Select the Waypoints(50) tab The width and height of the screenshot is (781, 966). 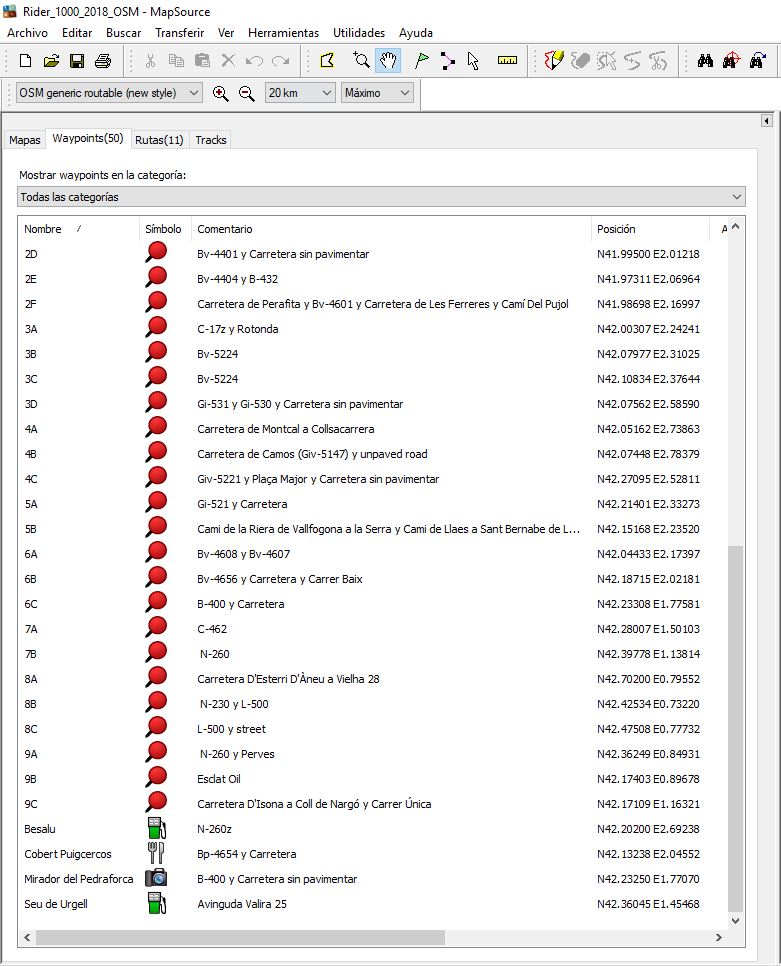click(87, 139)
